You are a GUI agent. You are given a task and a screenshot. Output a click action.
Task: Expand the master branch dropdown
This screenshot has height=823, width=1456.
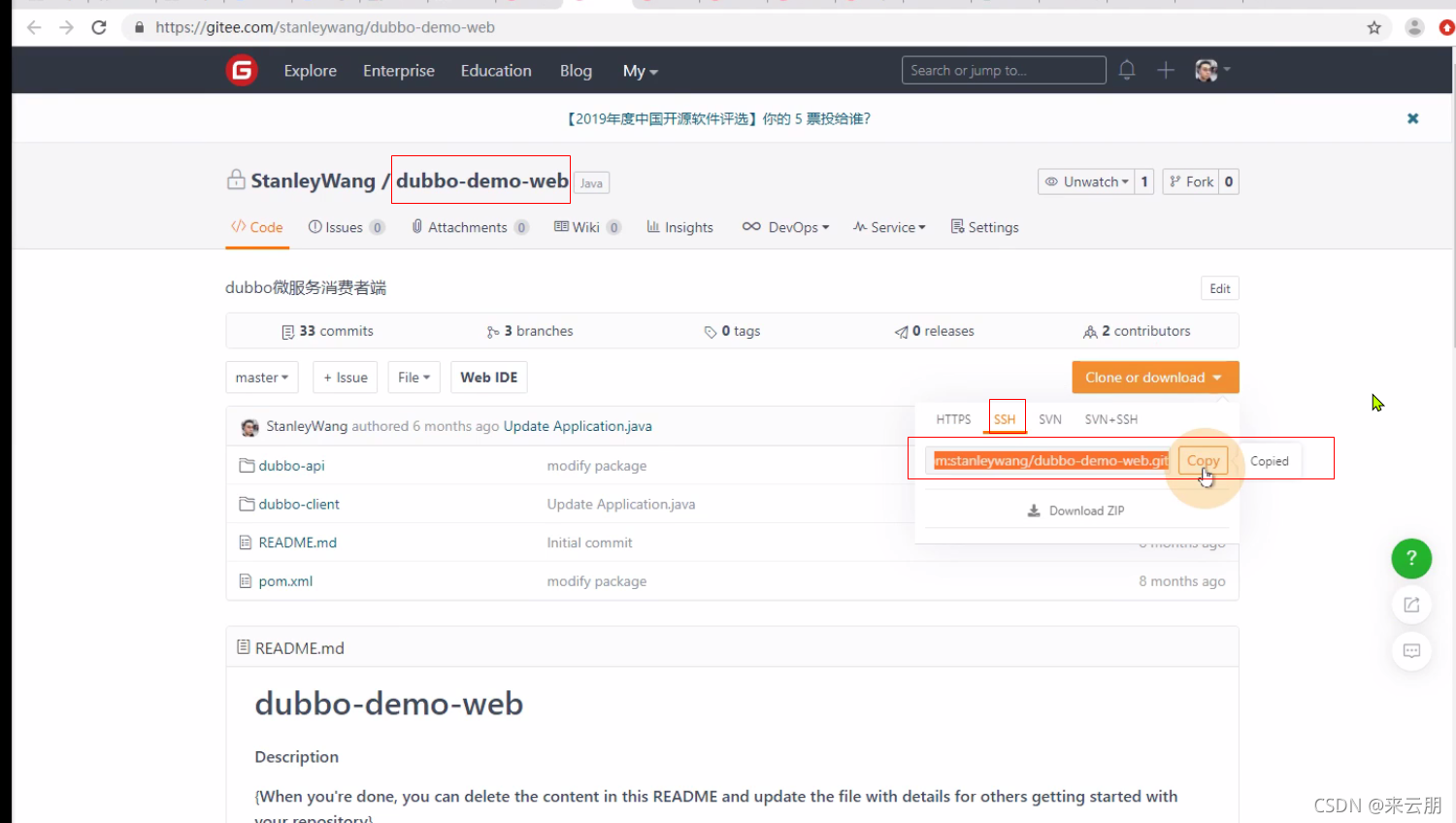[x=262, y=378]
